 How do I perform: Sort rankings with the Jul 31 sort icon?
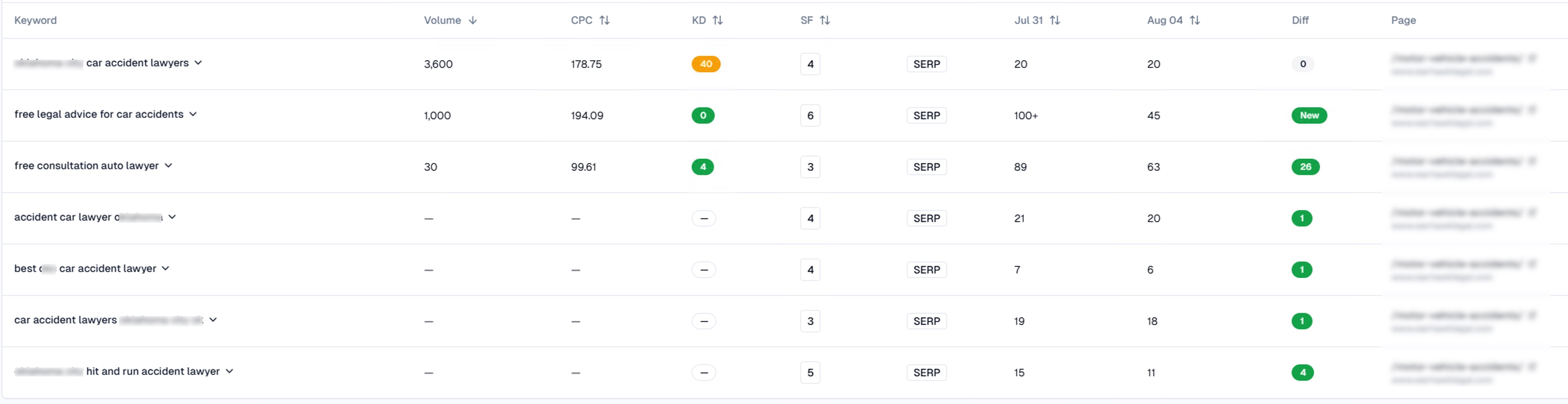pos(1055,20)
